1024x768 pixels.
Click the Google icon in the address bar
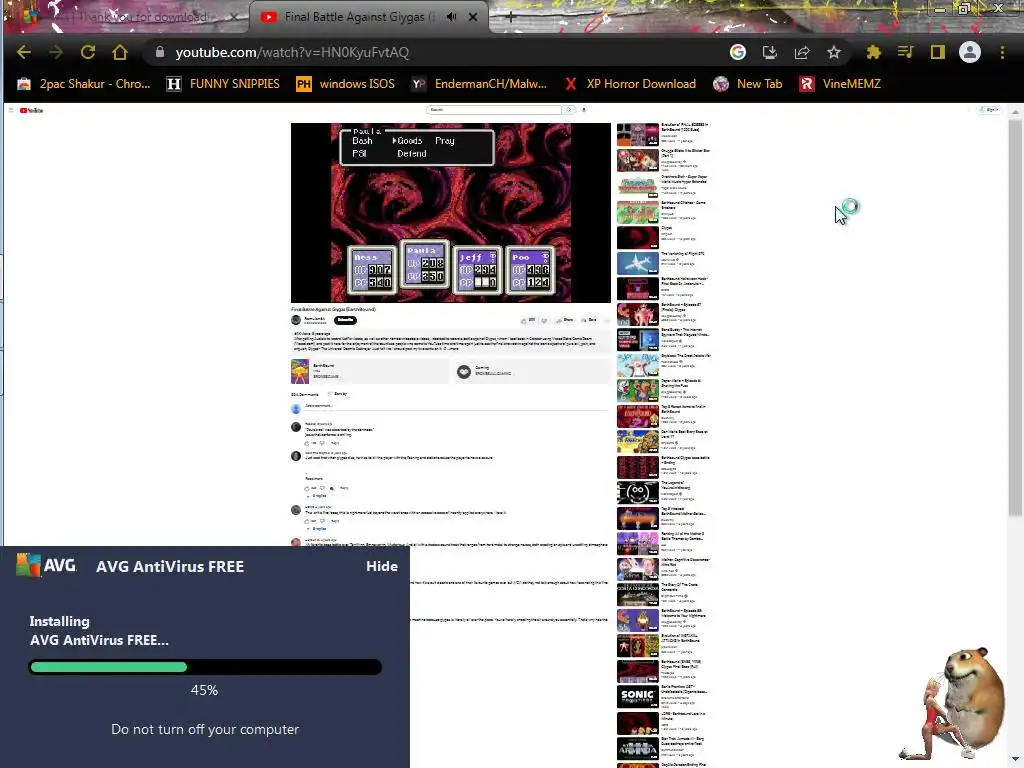click(738, 52)
